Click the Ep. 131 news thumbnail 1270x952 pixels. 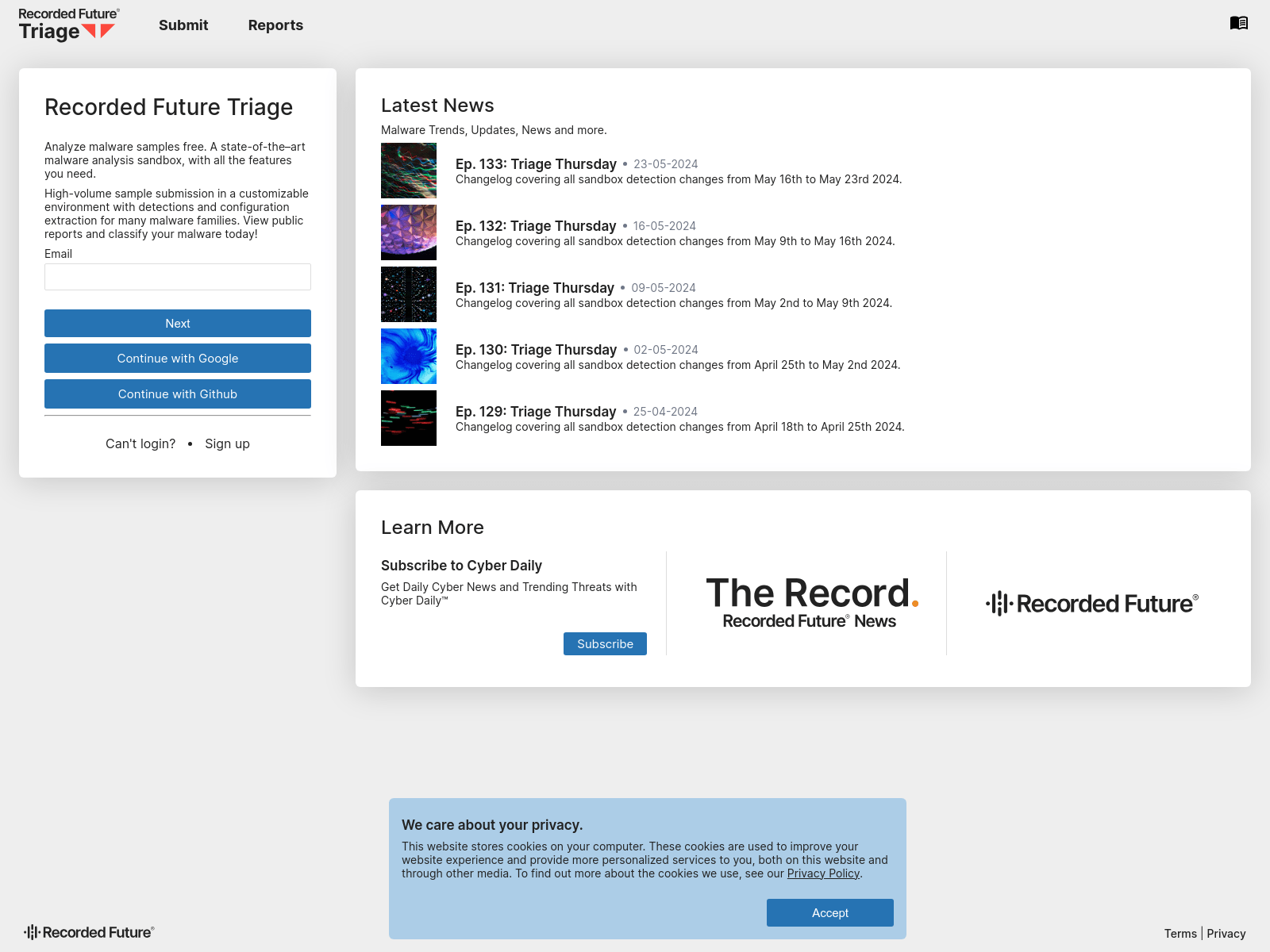coord(409,294)
